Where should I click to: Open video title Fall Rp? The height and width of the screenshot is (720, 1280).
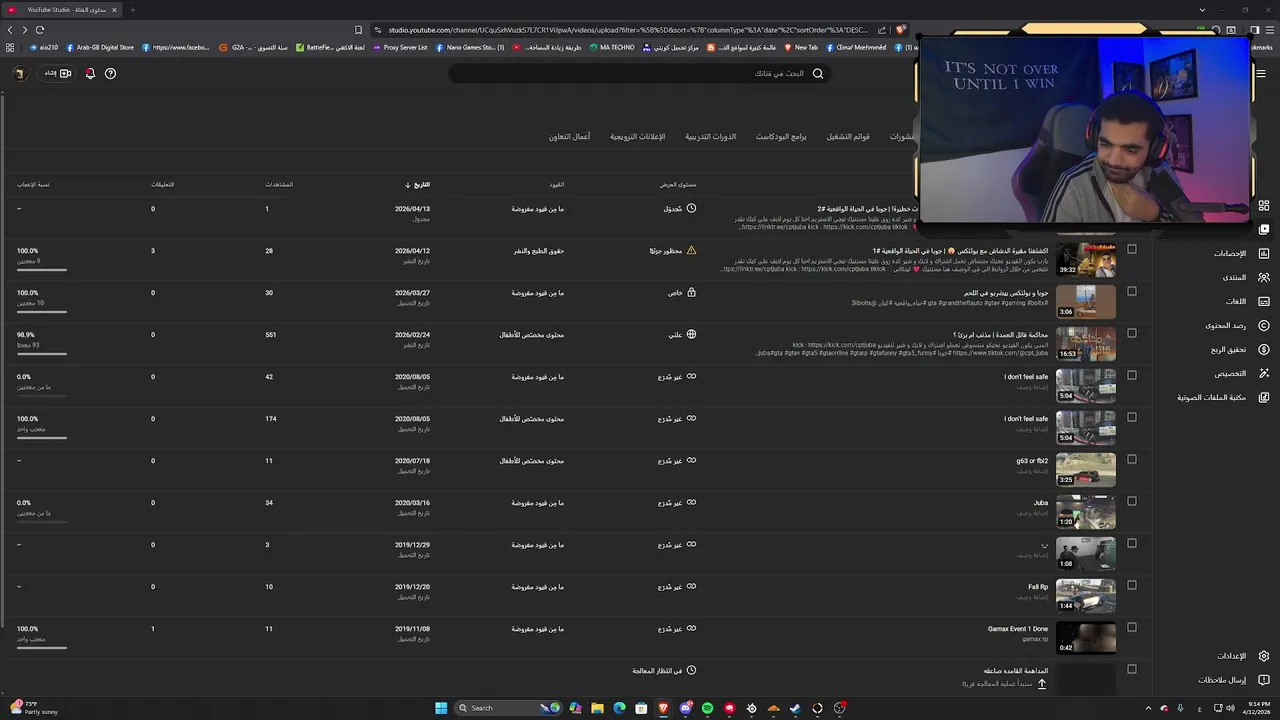(x=1038, y=587)
